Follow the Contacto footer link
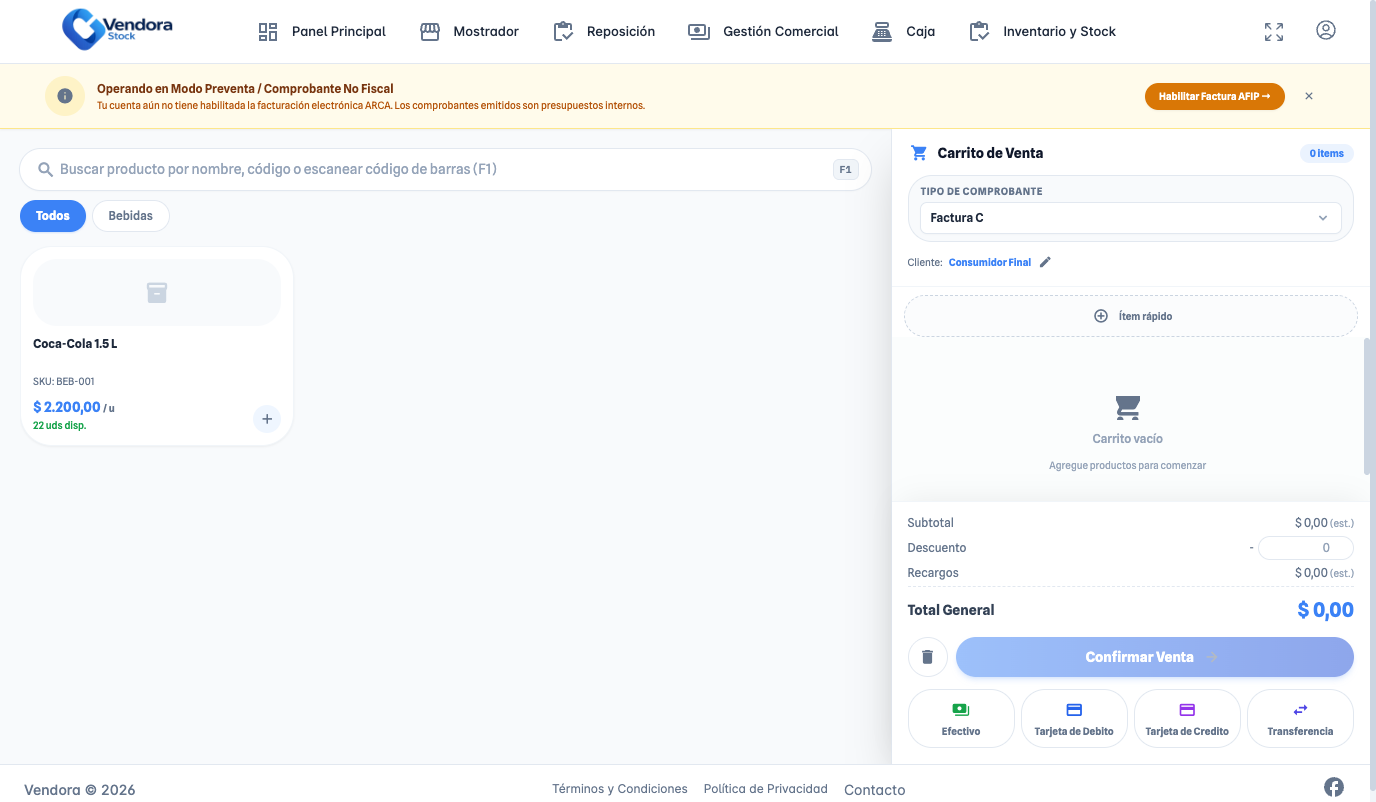Image resolution: width=1376 pixels, height=802 pixels. [x=875, y=790]
